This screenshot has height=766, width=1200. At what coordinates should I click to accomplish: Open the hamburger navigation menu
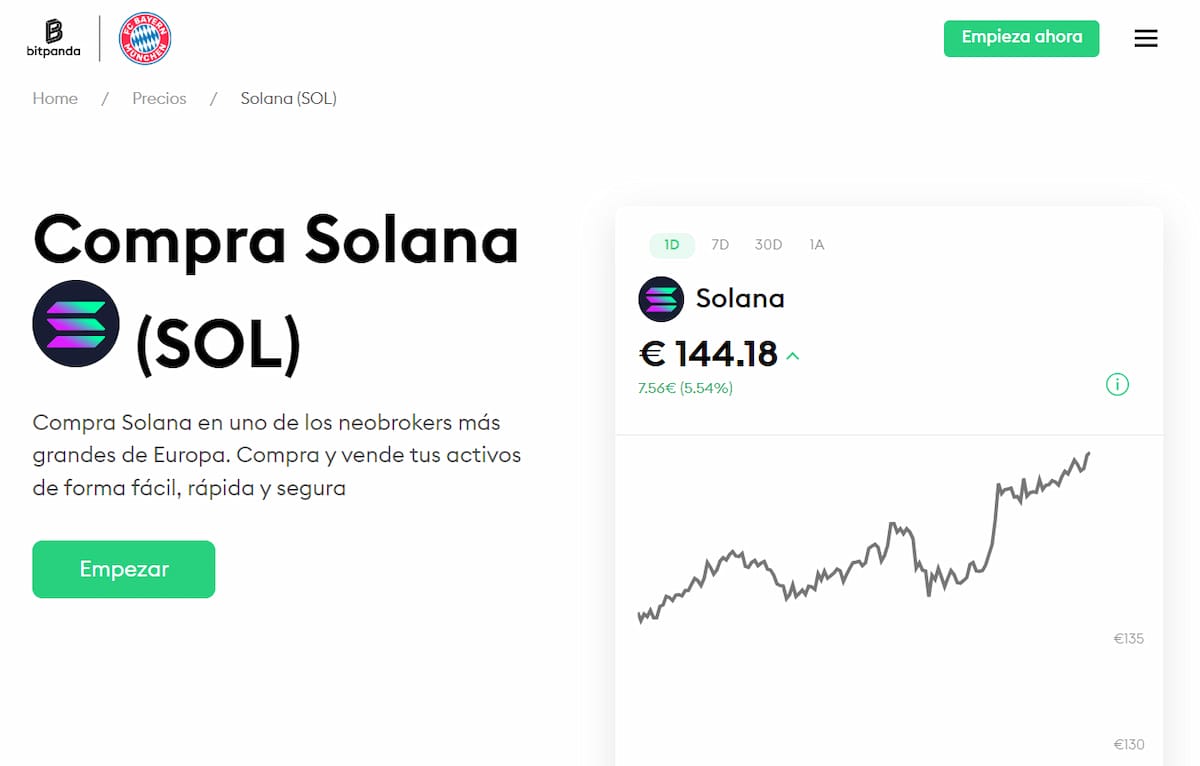(x=1145, y=38)
